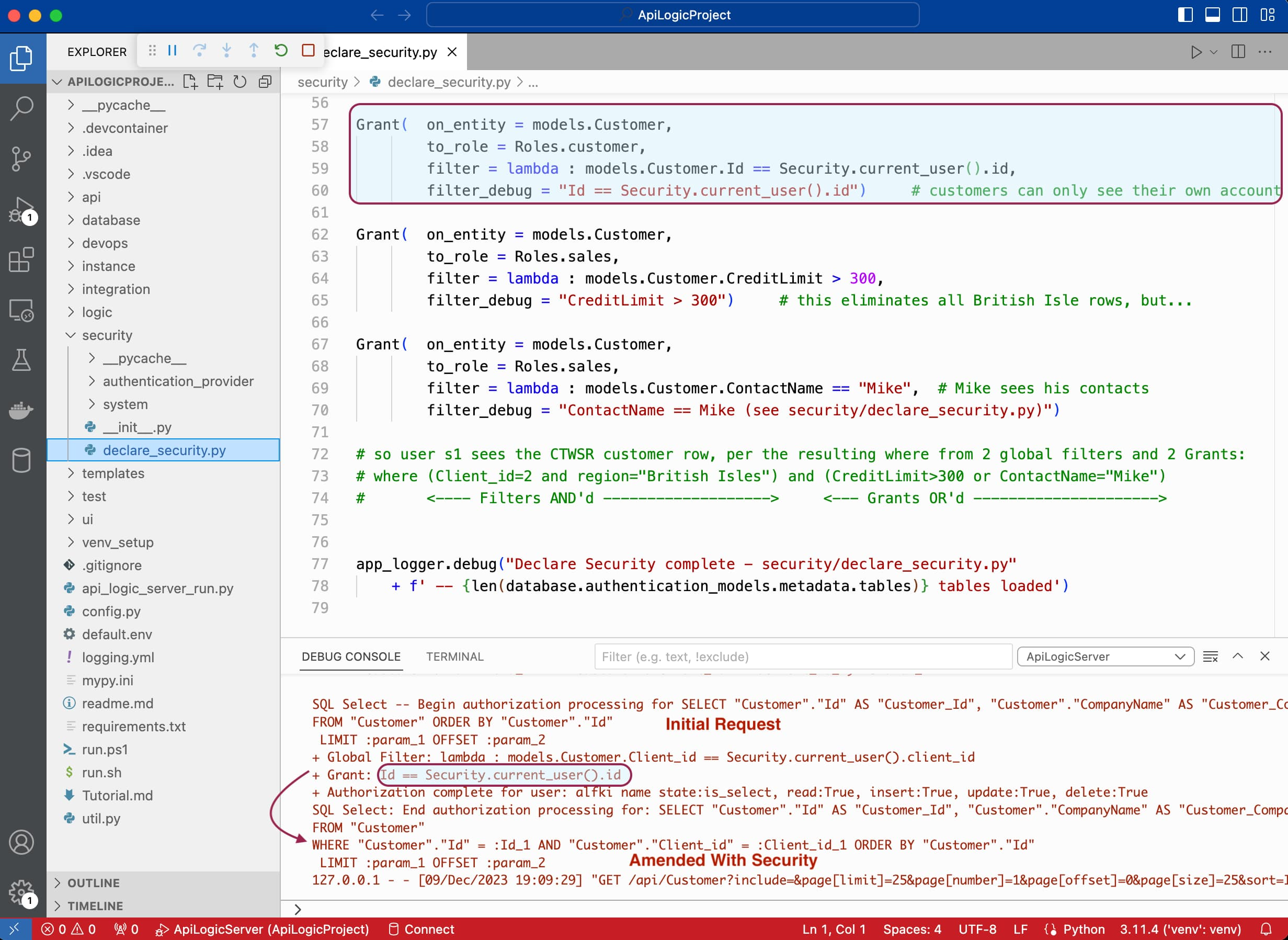Open the Run and Debug view

pyautogui.click(x=21, y=210)
